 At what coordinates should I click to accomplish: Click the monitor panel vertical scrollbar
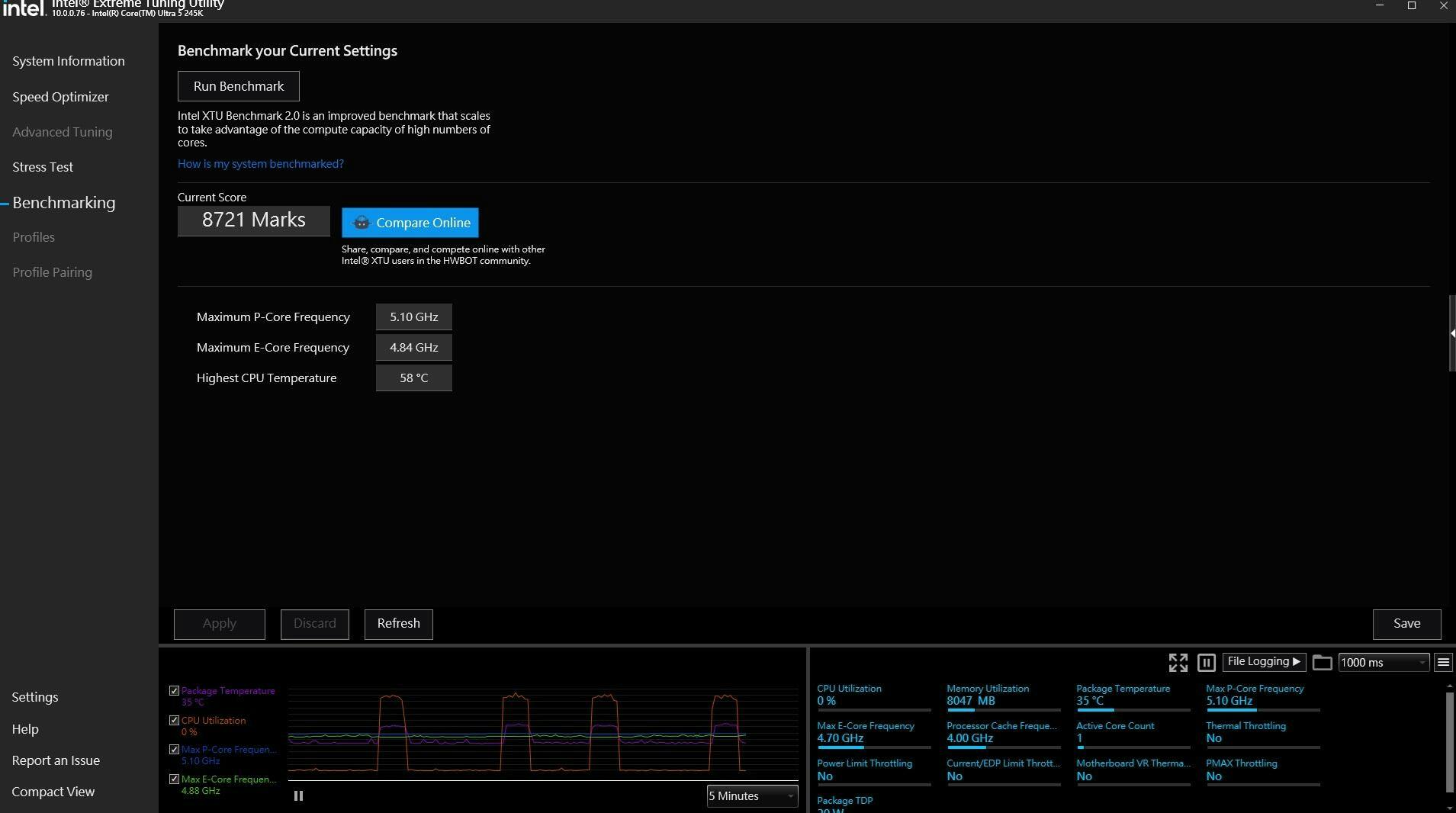(1450, 742)
